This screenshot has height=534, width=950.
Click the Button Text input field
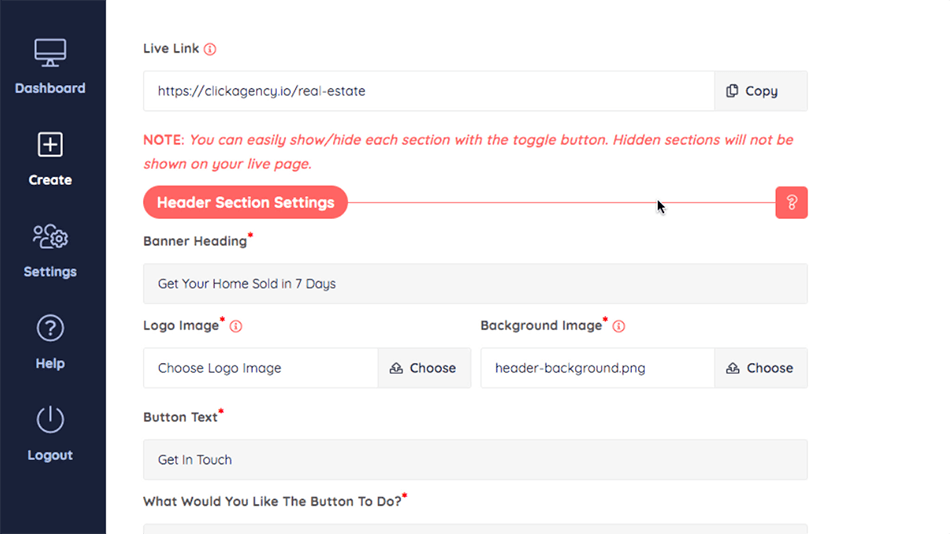click(x=475, y=460)
